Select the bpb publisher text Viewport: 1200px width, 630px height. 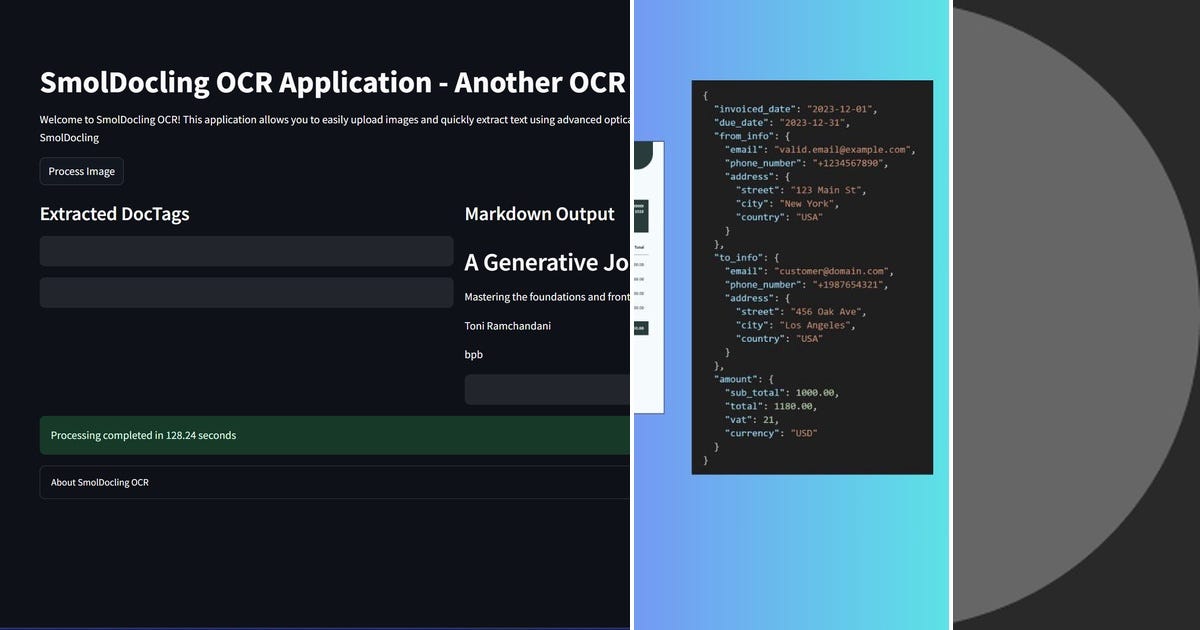pos(472,354)
